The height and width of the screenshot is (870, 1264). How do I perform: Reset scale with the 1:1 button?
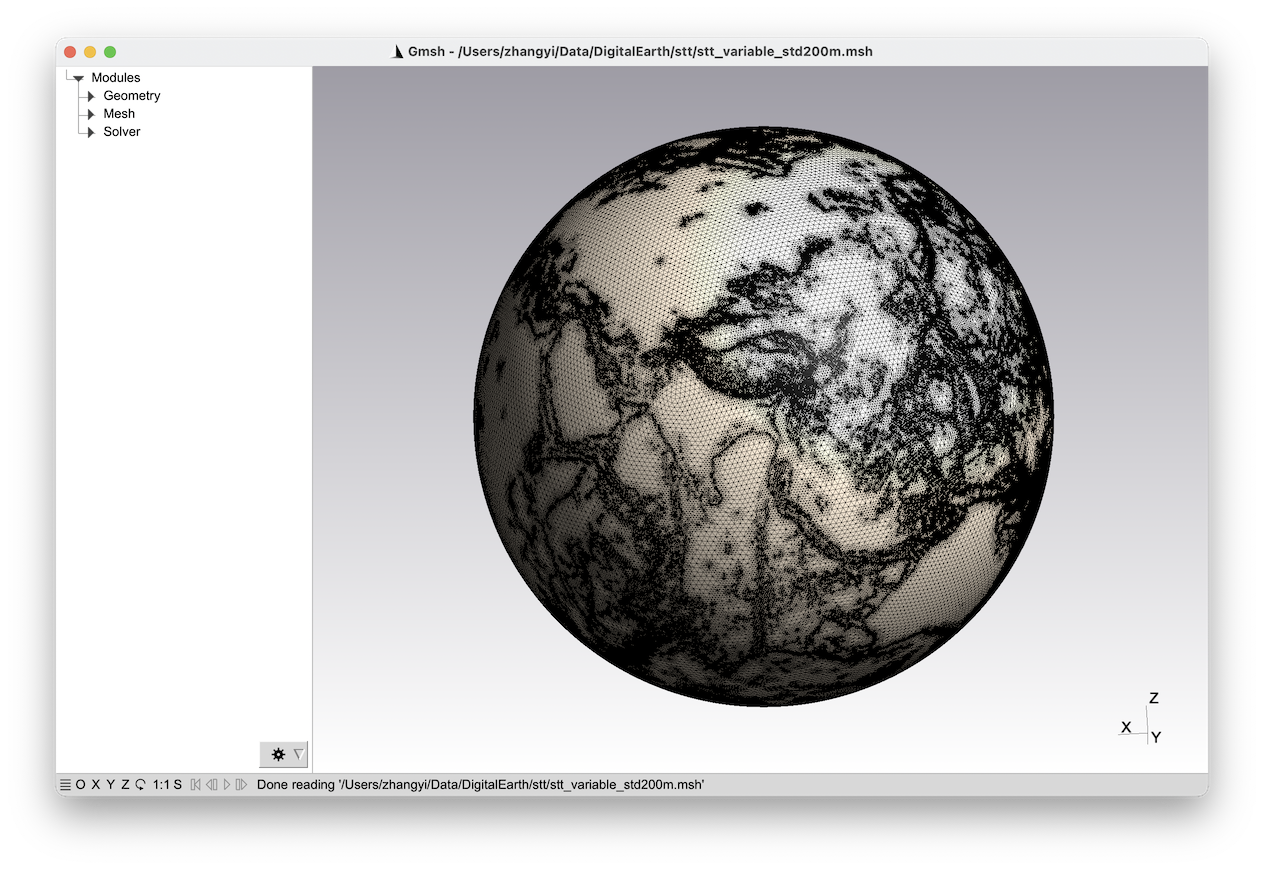pyautogui.click(x=160, y=785)
